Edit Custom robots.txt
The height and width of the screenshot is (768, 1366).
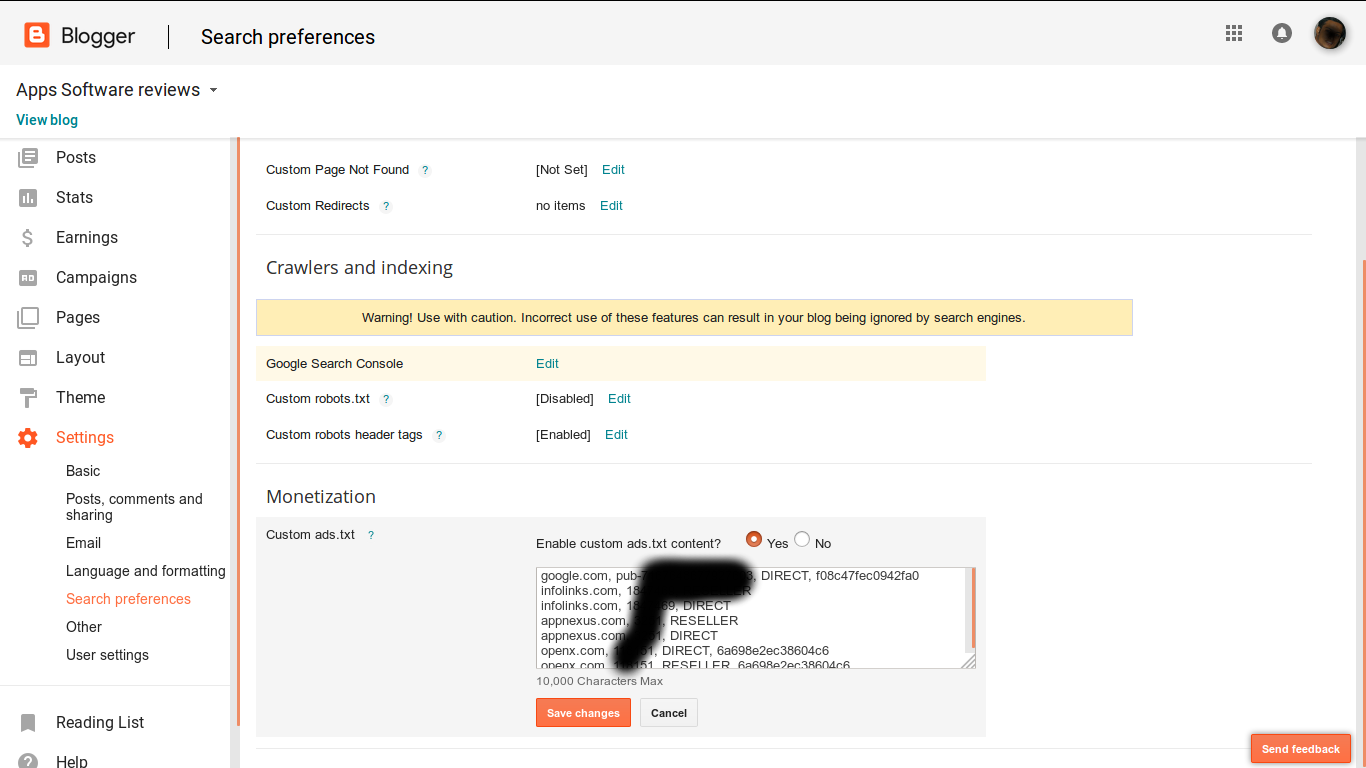619,399
